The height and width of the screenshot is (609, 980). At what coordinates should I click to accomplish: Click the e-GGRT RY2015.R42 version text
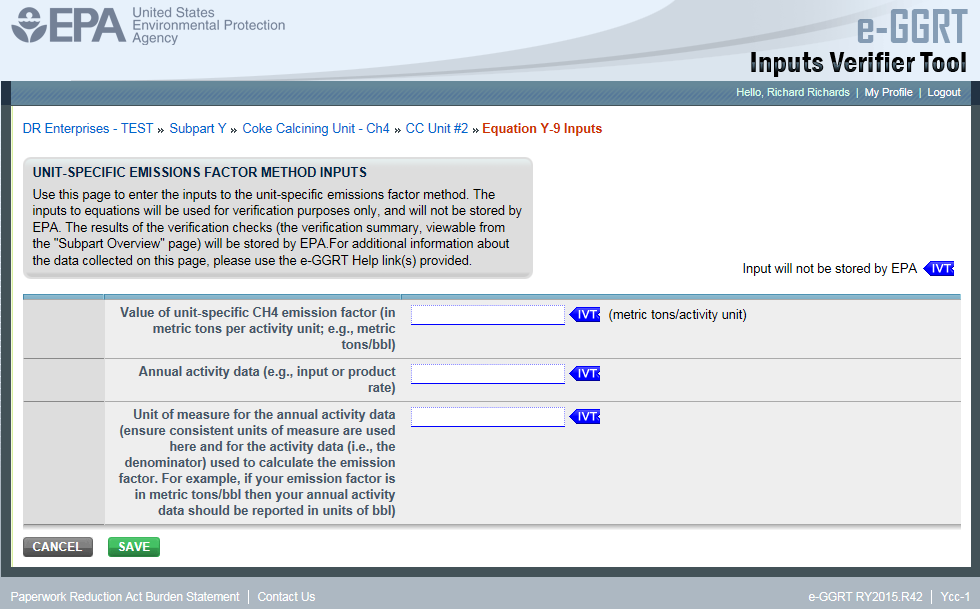point(865,597)
